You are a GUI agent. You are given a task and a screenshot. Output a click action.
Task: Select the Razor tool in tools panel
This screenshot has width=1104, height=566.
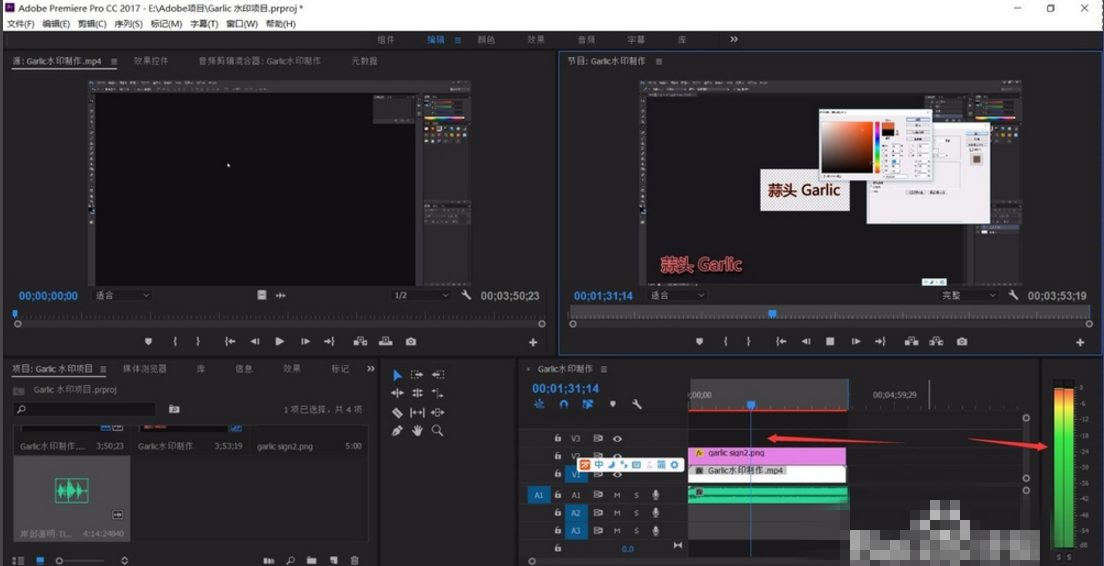point(397,412)
